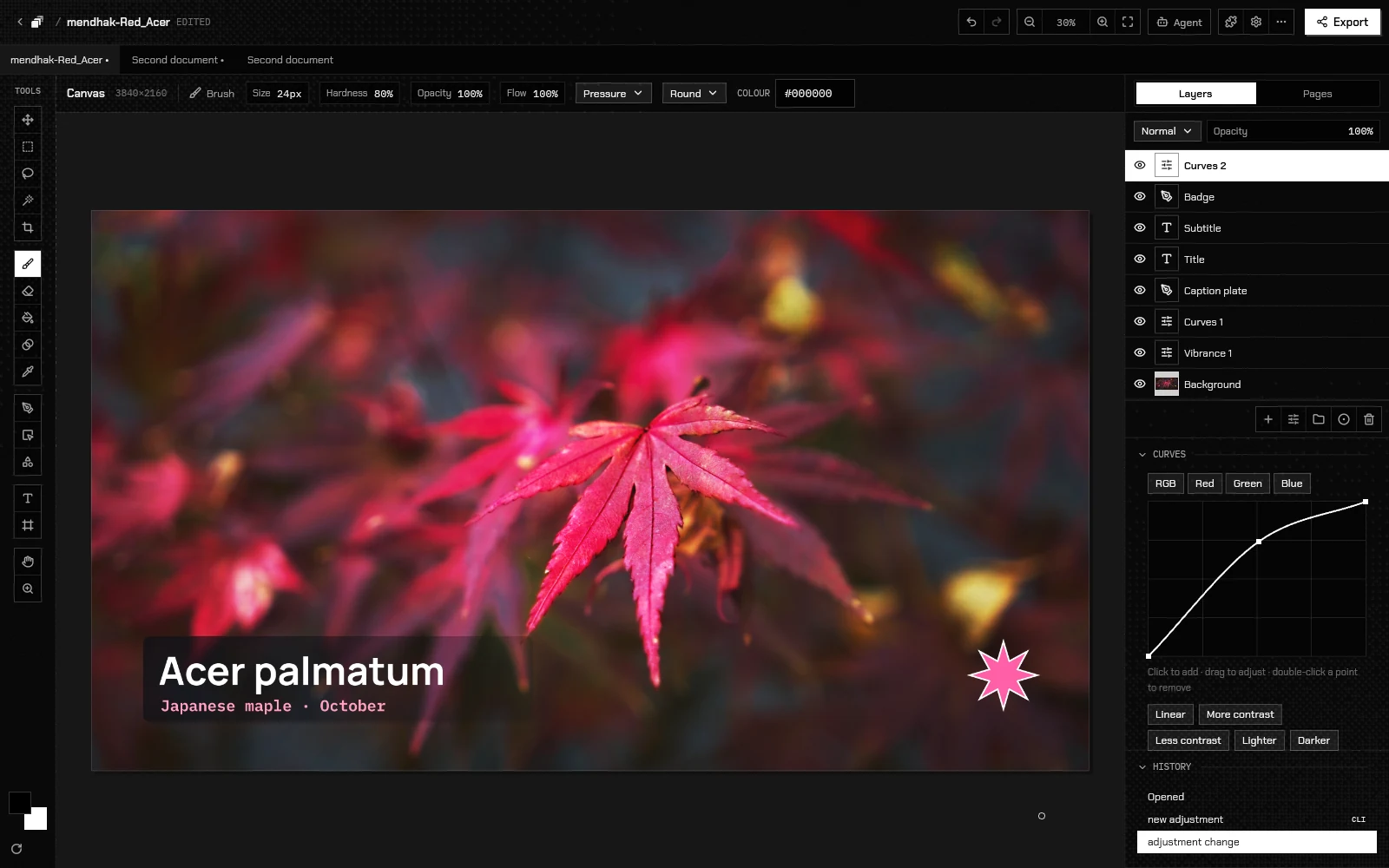Open the Pressure dropdown
The height and width of the screenshot is (868, 1389).
613,94
